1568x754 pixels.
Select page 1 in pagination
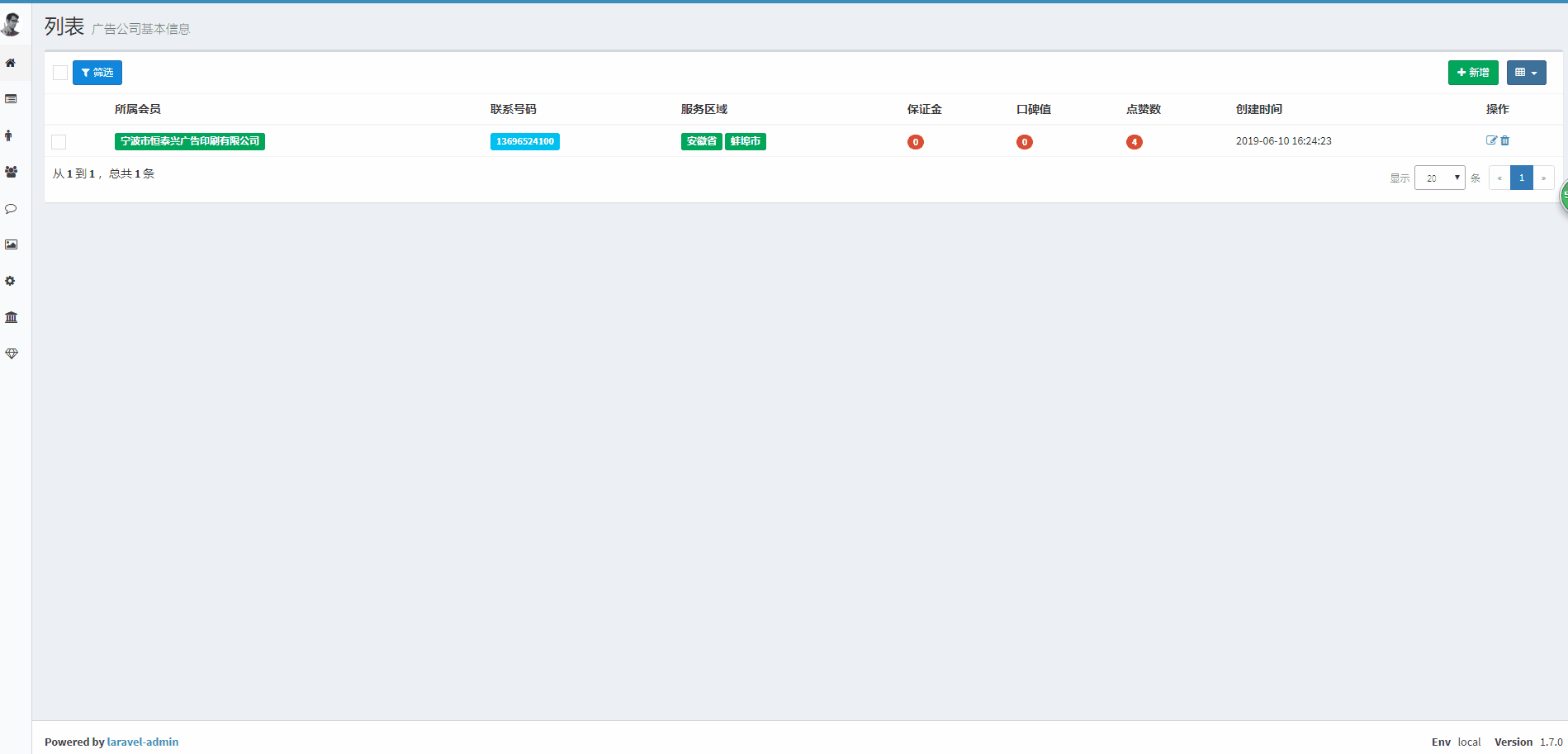[1521, 177]
